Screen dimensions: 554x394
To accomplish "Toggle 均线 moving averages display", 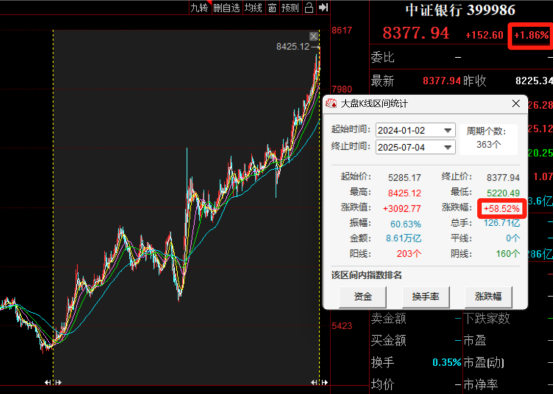I will click(253, 8).
